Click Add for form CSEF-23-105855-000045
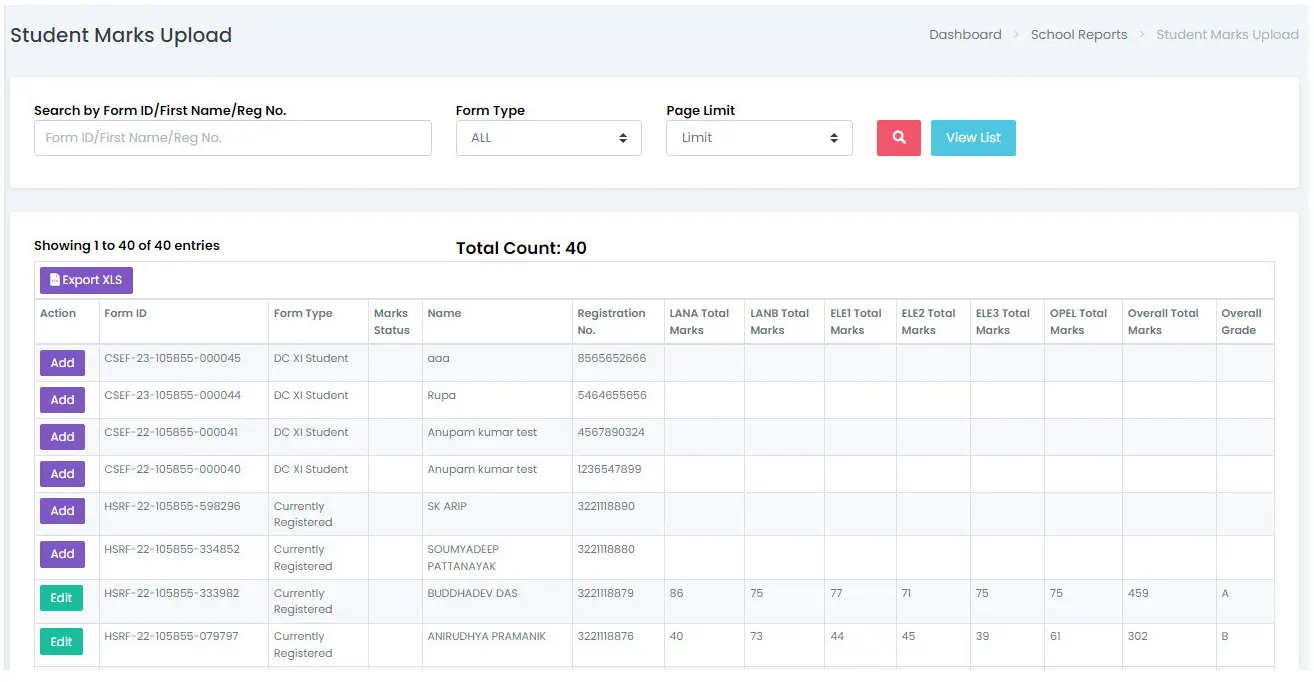This screenshot has width=1314, height=682. click(x=62, y=363)
